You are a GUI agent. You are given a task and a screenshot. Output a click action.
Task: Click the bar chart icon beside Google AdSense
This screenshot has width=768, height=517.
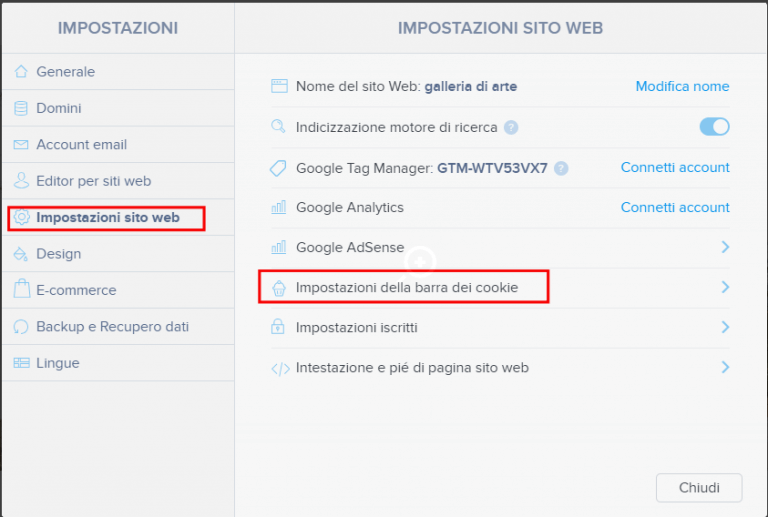click(279, 247)
